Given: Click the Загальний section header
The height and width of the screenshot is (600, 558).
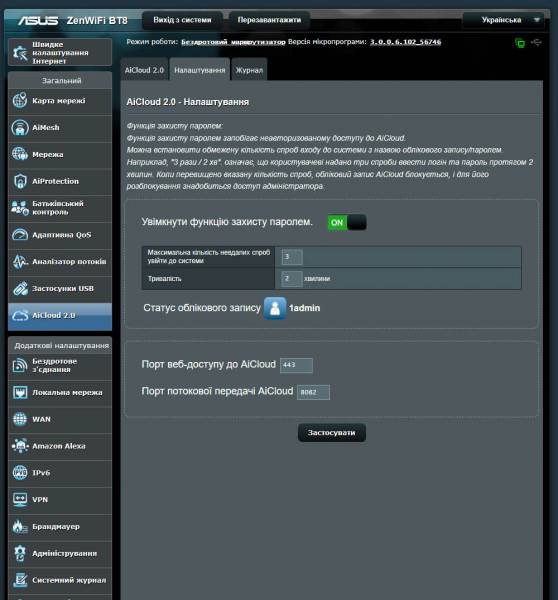Looking at the screenshot, I should click(61, 81).
